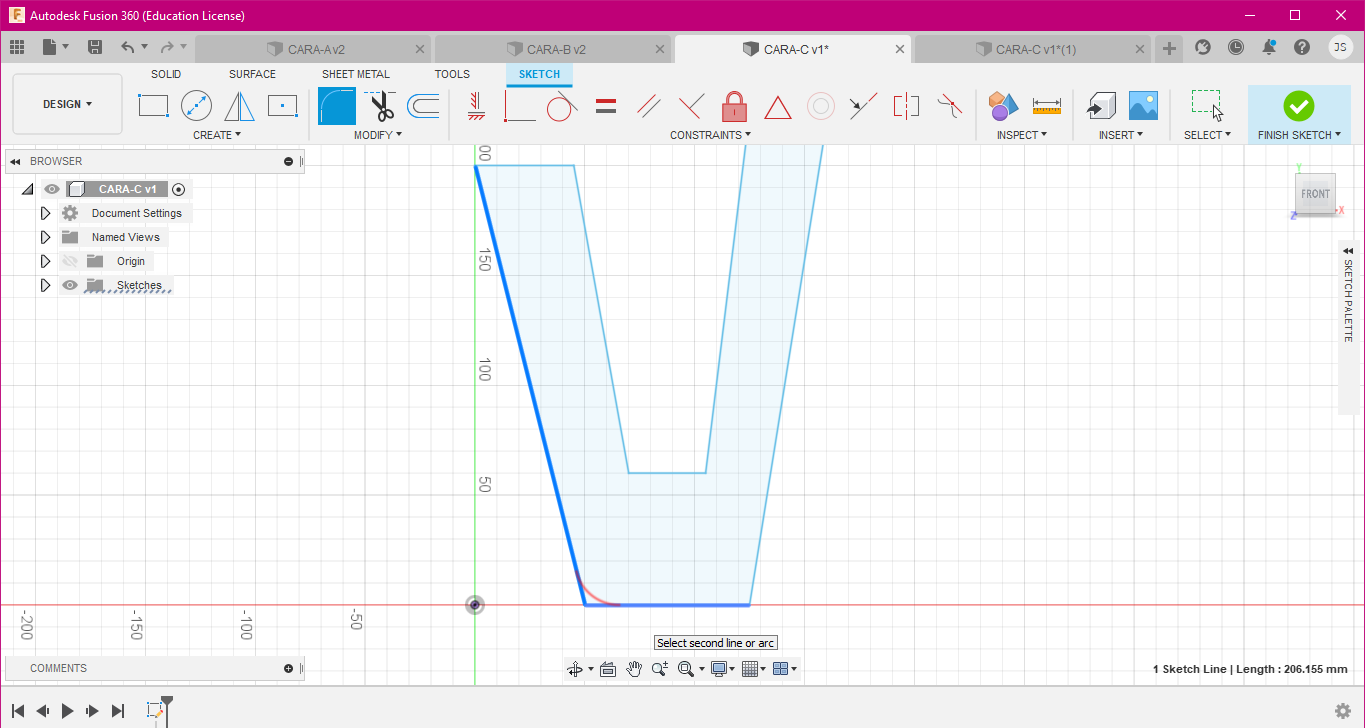
Task: Activate the Fillet tool in Modify
Action: click(337, 105)
